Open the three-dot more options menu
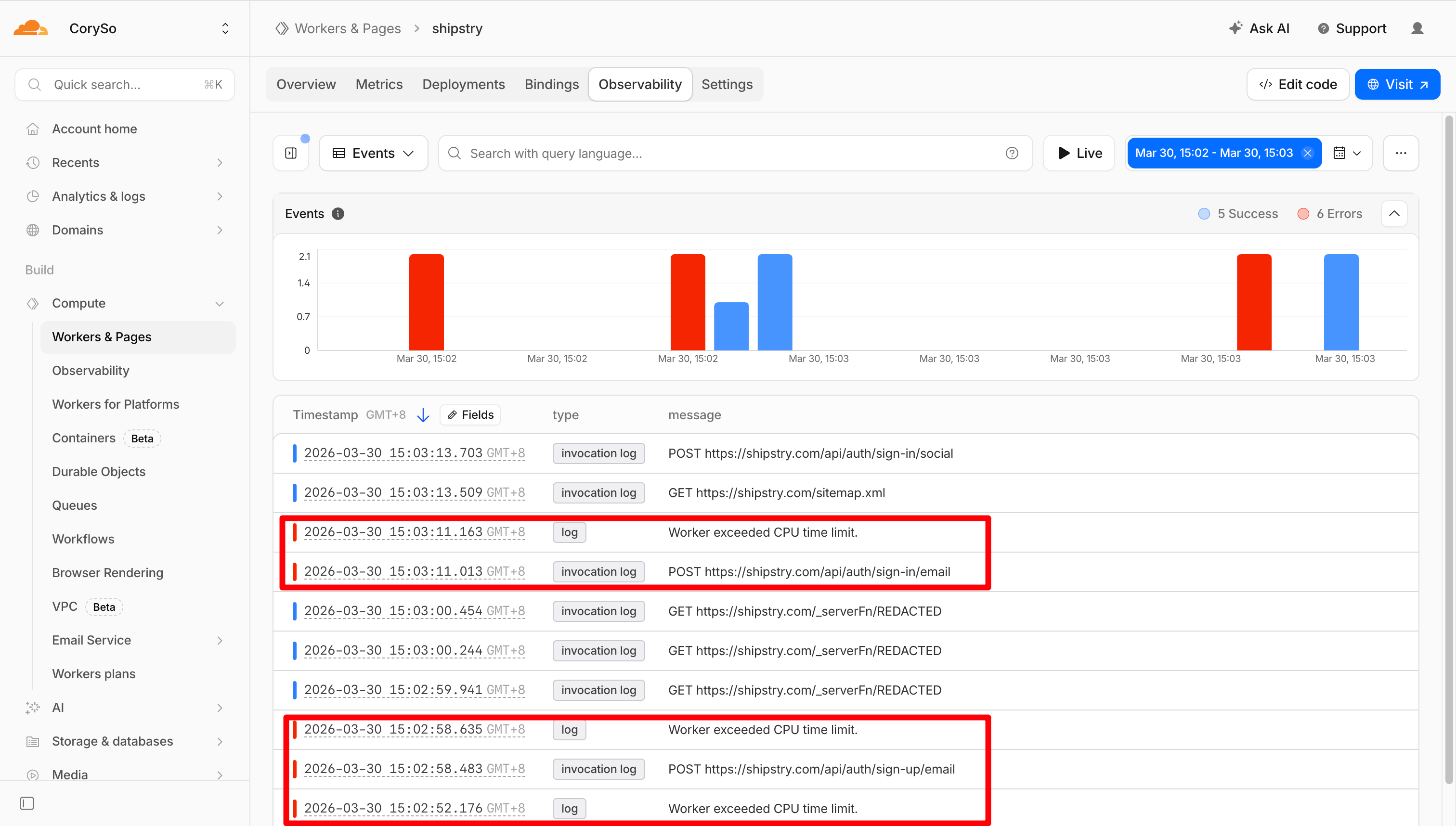The height and width of the screenshot is (826, 1456). [1401, 153]
